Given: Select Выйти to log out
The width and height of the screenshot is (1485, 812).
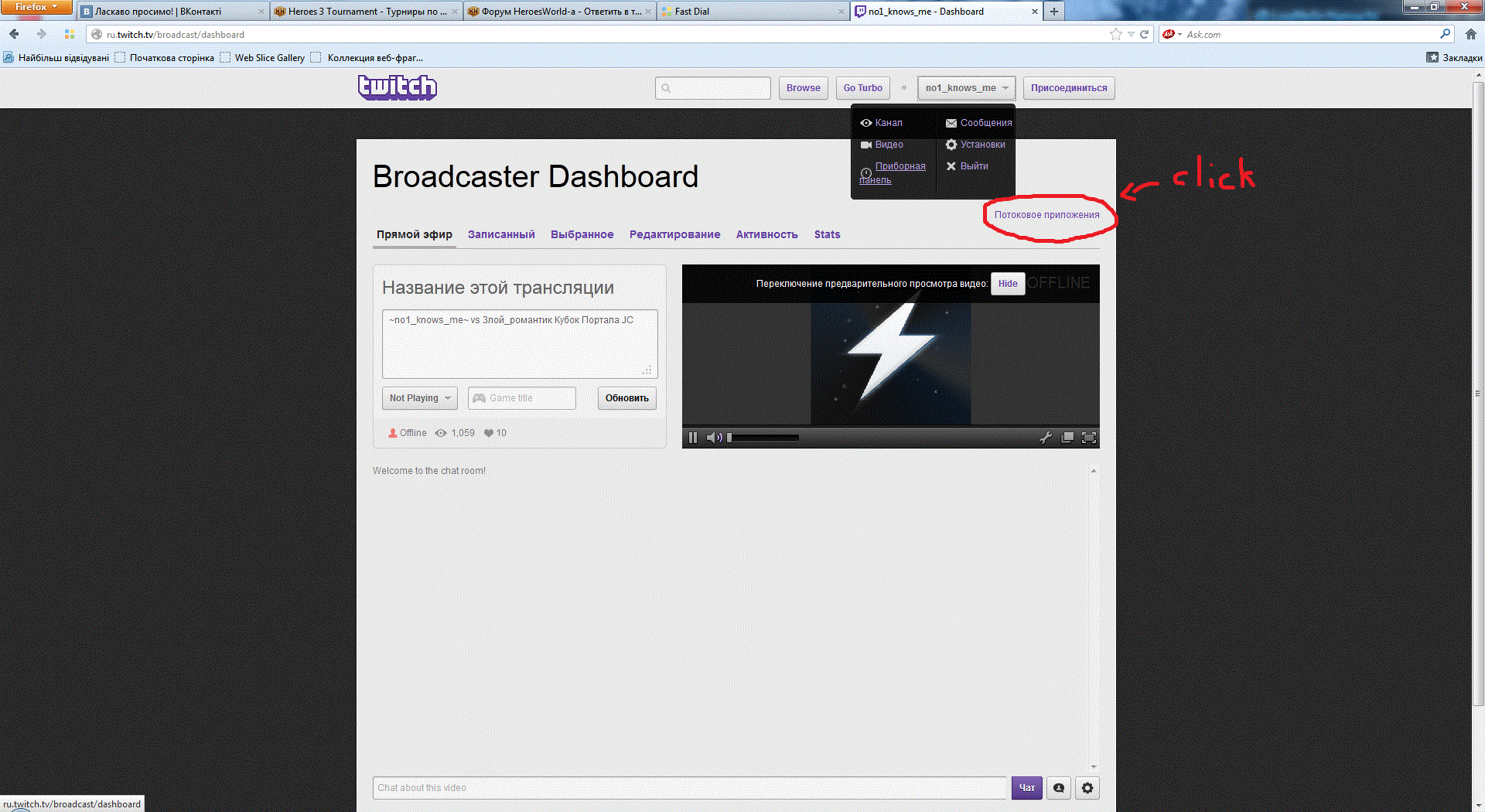Looking at the screenshot, I should coord(967,166).
